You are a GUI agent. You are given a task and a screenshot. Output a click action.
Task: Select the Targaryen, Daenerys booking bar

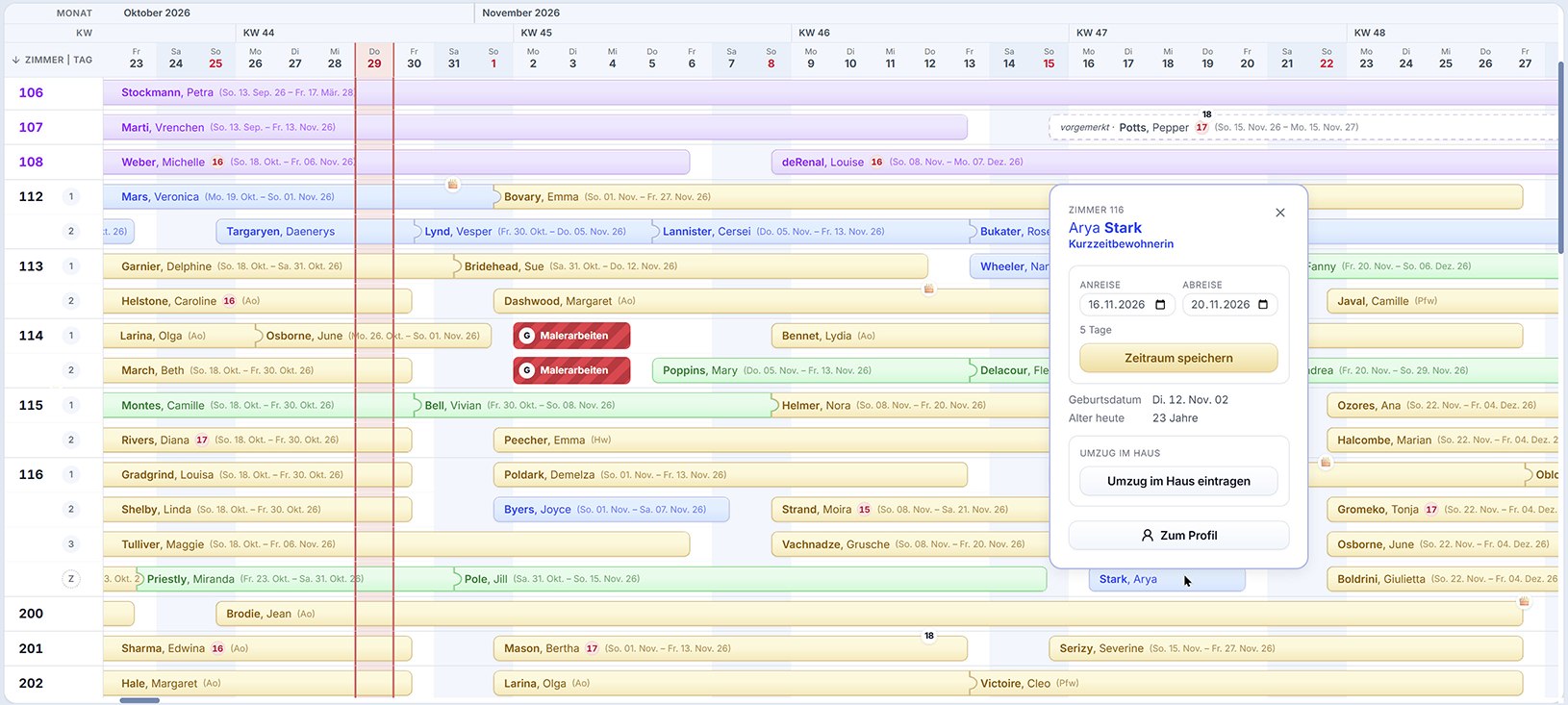(x=315, y=232)
